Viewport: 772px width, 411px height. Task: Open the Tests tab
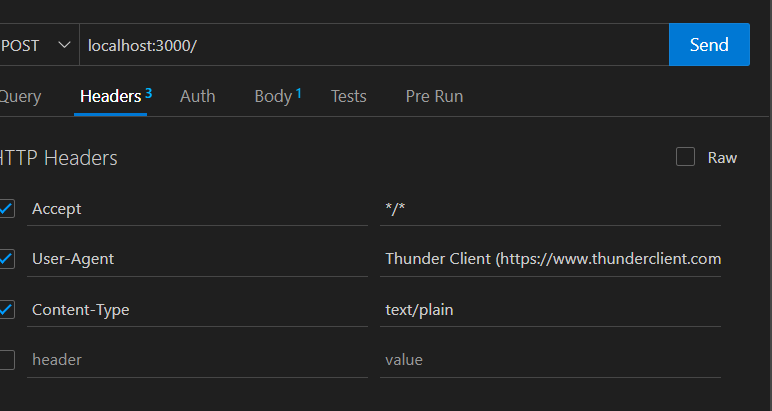click(349, 96)
